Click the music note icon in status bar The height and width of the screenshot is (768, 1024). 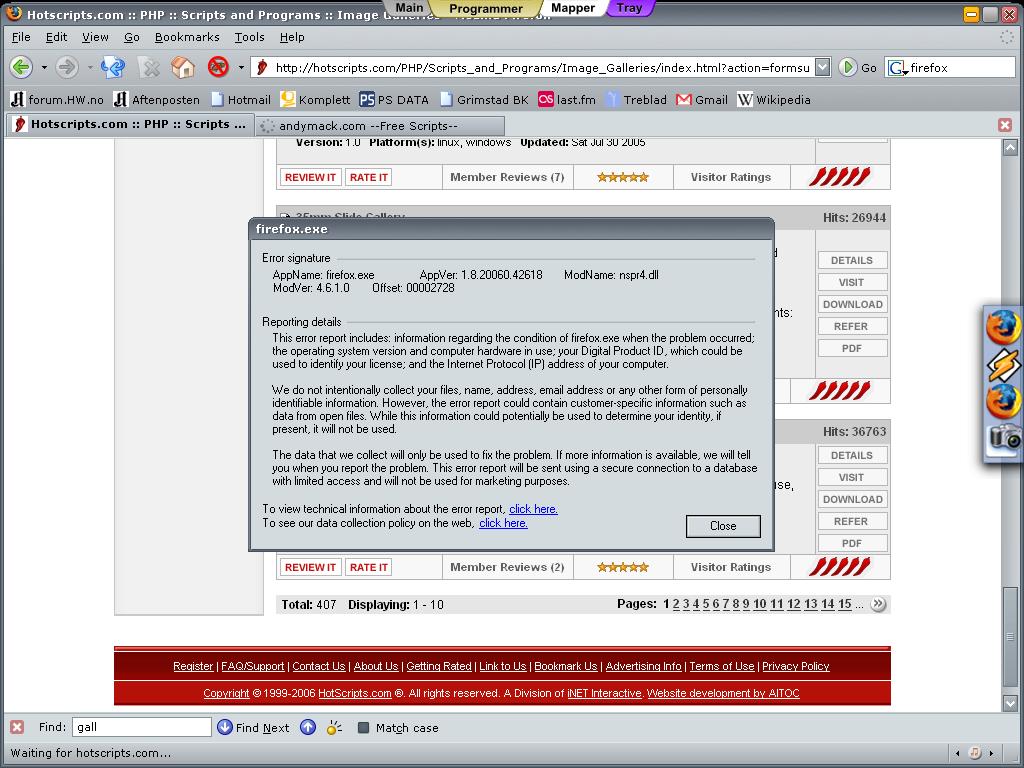[974, 752]
